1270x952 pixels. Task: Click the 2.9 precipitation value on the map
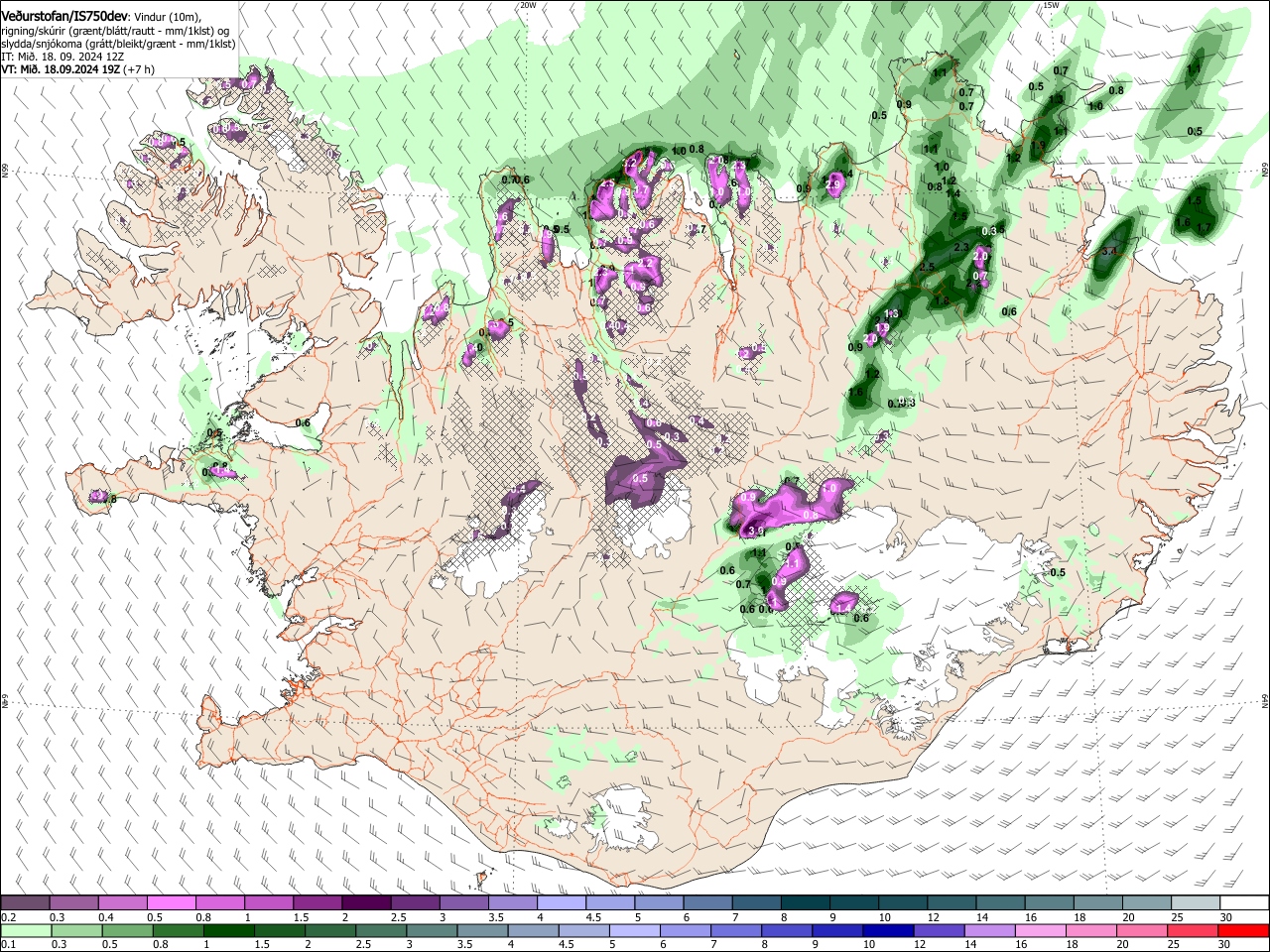(833, 184)
